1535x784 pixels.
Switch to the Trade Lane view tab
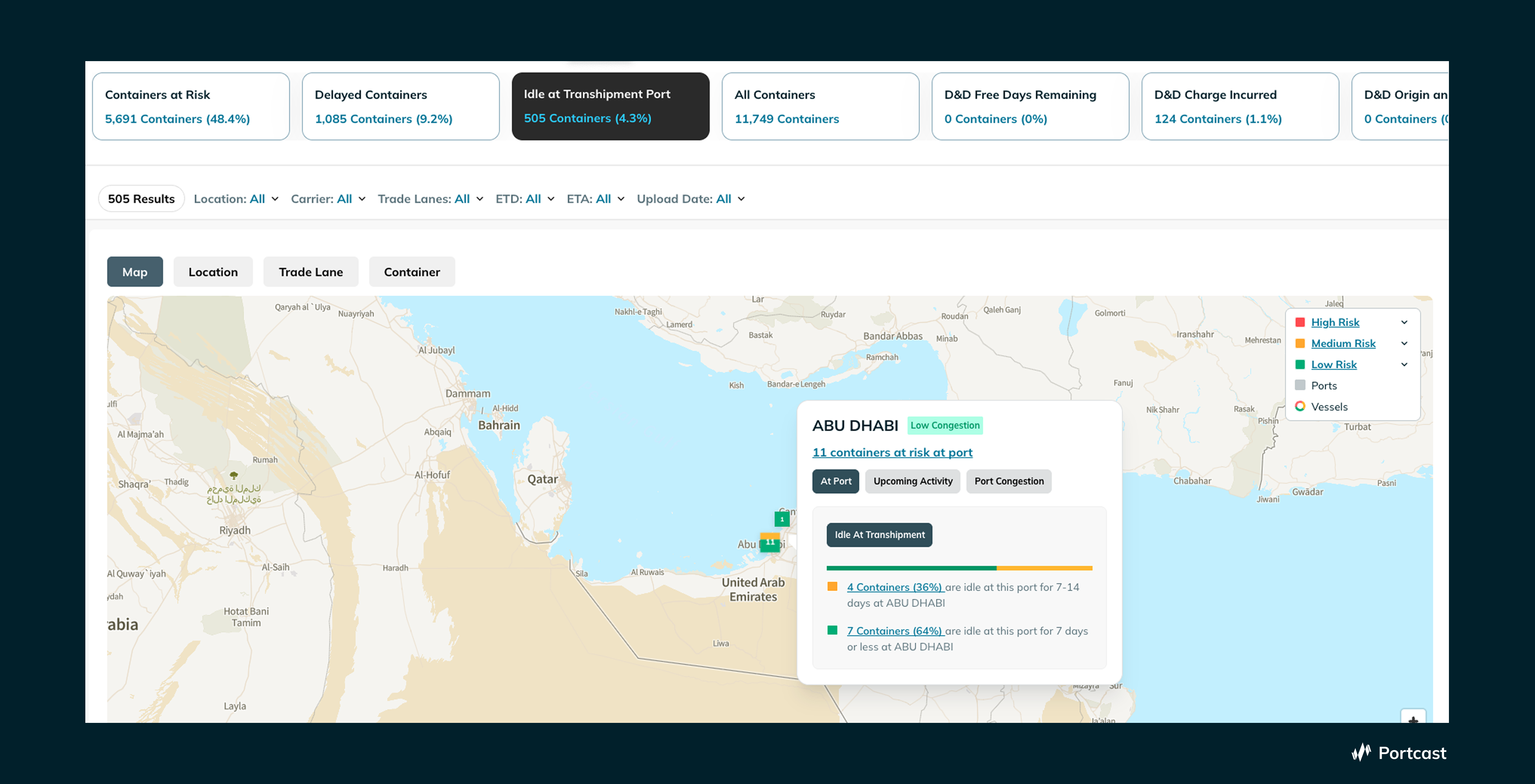pos(310,272)
